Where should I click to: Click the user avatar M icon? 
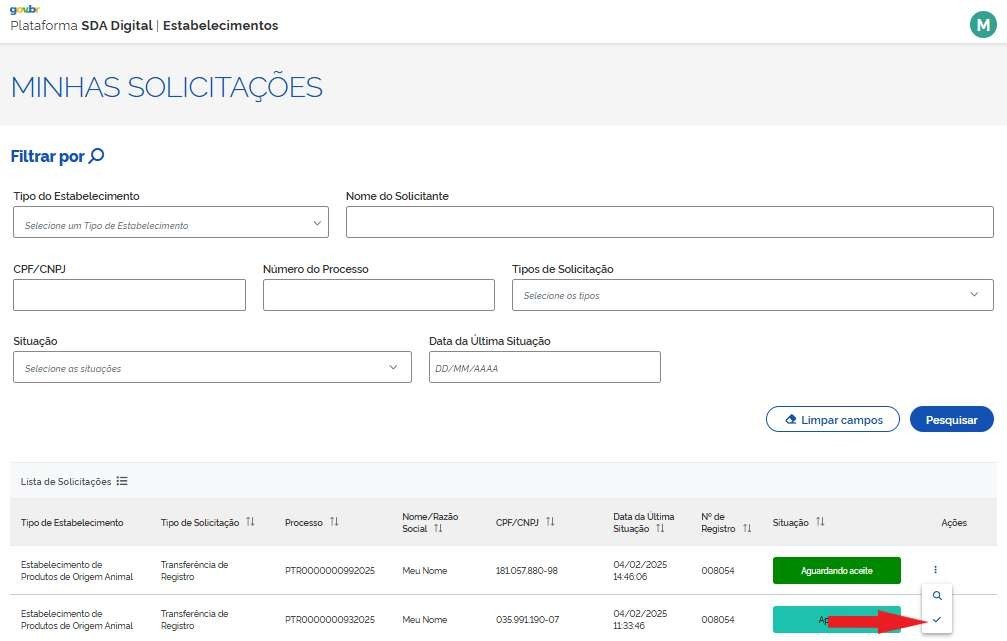[982, 25]
